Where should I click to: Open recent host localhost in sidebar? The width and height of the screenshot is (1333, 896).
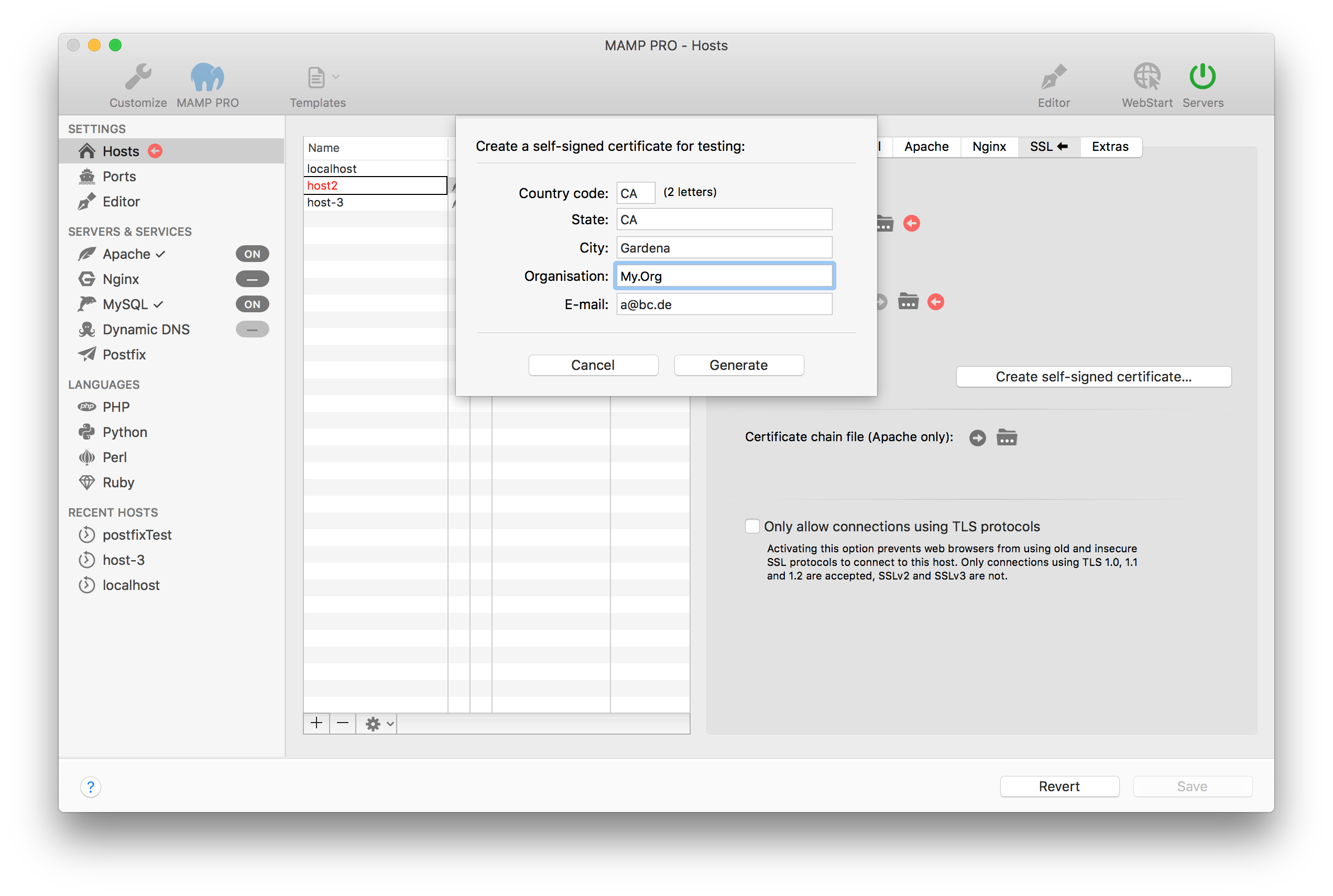click(x=171, y=585)
